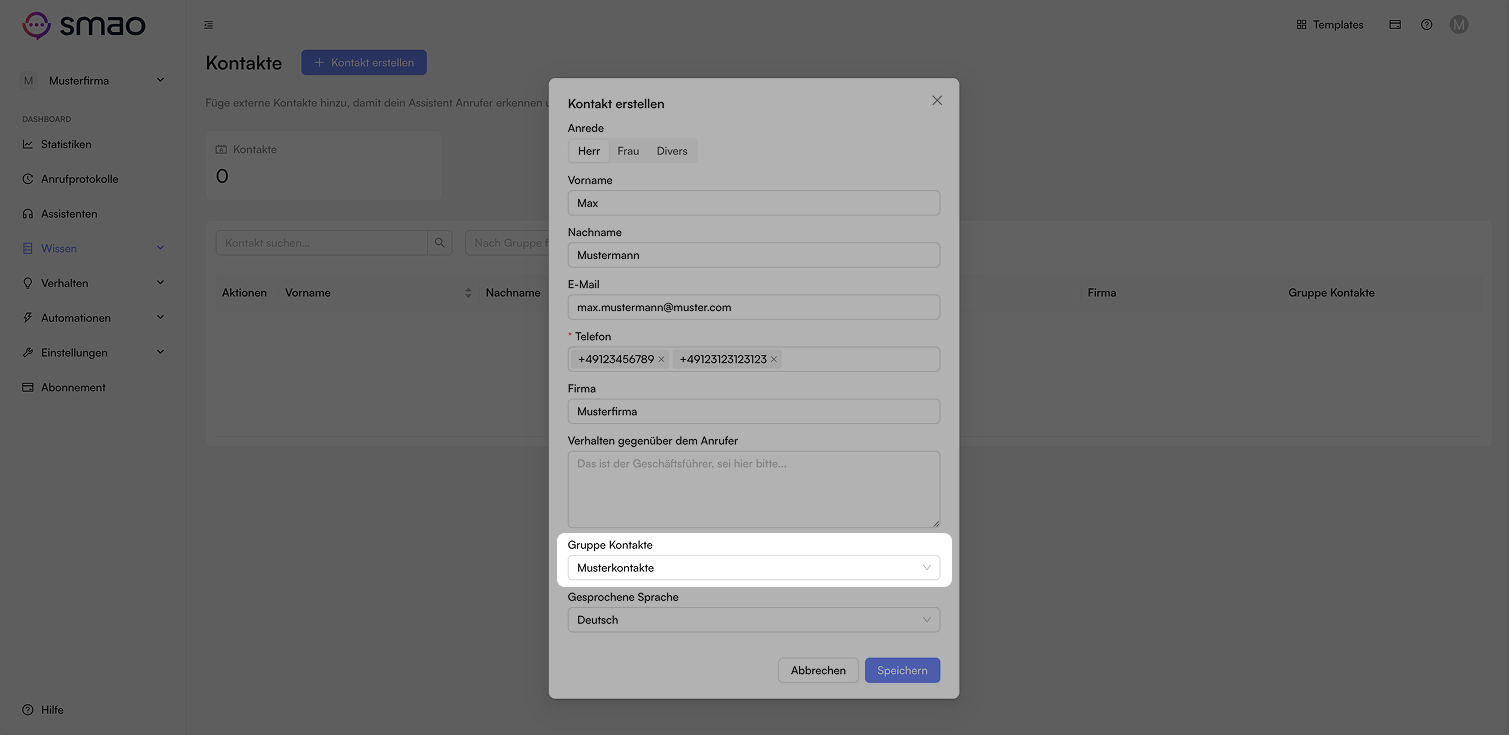This screenshot has height=735, width=1509.
Task: Click the Wissen book icon
Action: (28, 248)
